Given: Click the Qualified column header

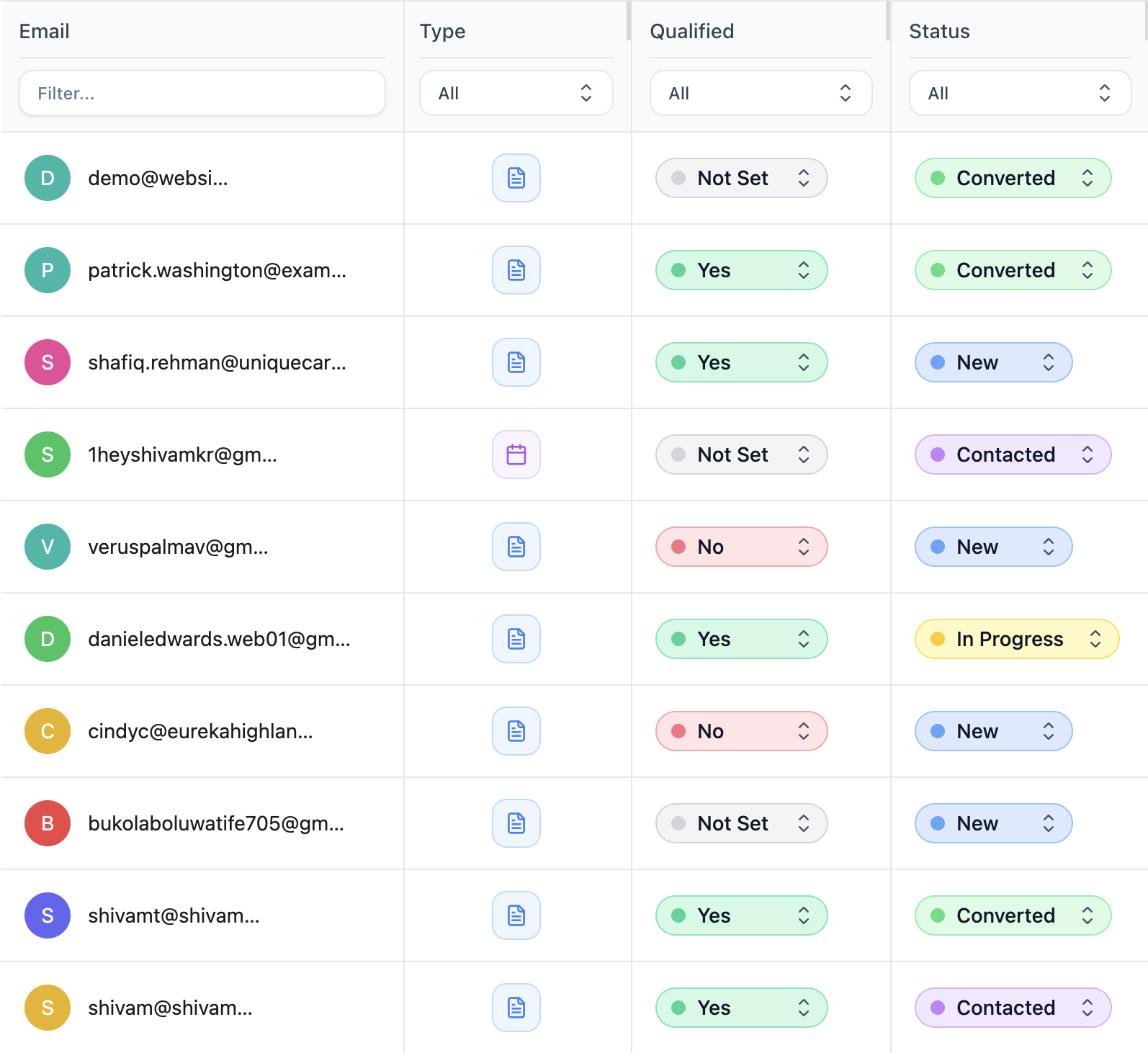Looking at the screenshot, I should (692, 31).
